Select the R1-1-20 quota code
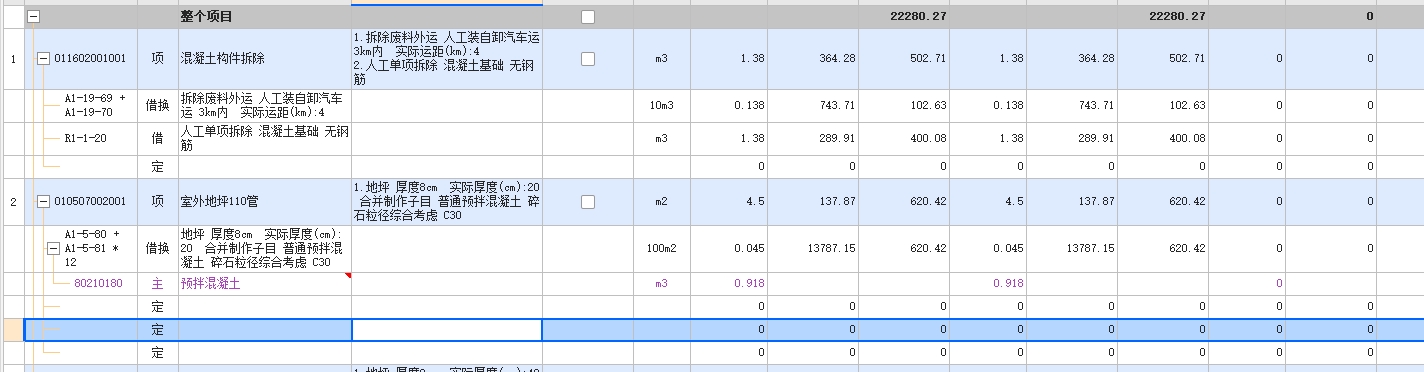 tap(85, 139)
